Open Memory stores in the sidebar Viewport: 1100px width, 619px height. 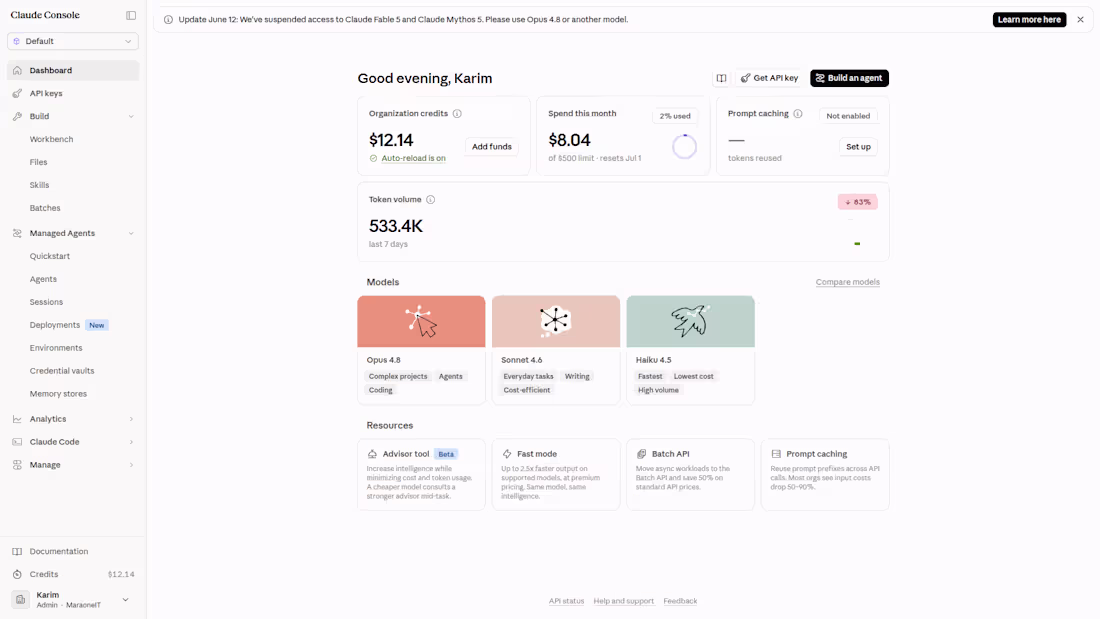pyautogui.click(x=58, y=394)
